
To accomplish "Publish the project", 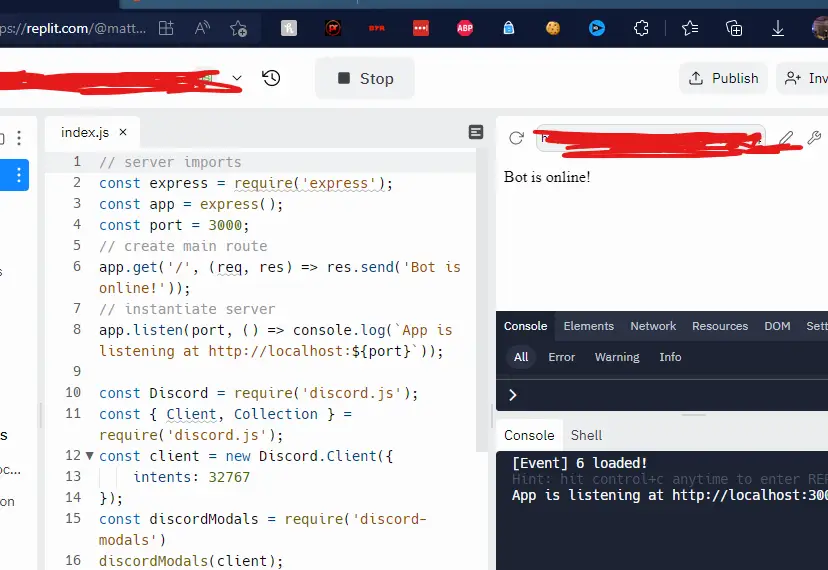I will (x=724, y=78).
